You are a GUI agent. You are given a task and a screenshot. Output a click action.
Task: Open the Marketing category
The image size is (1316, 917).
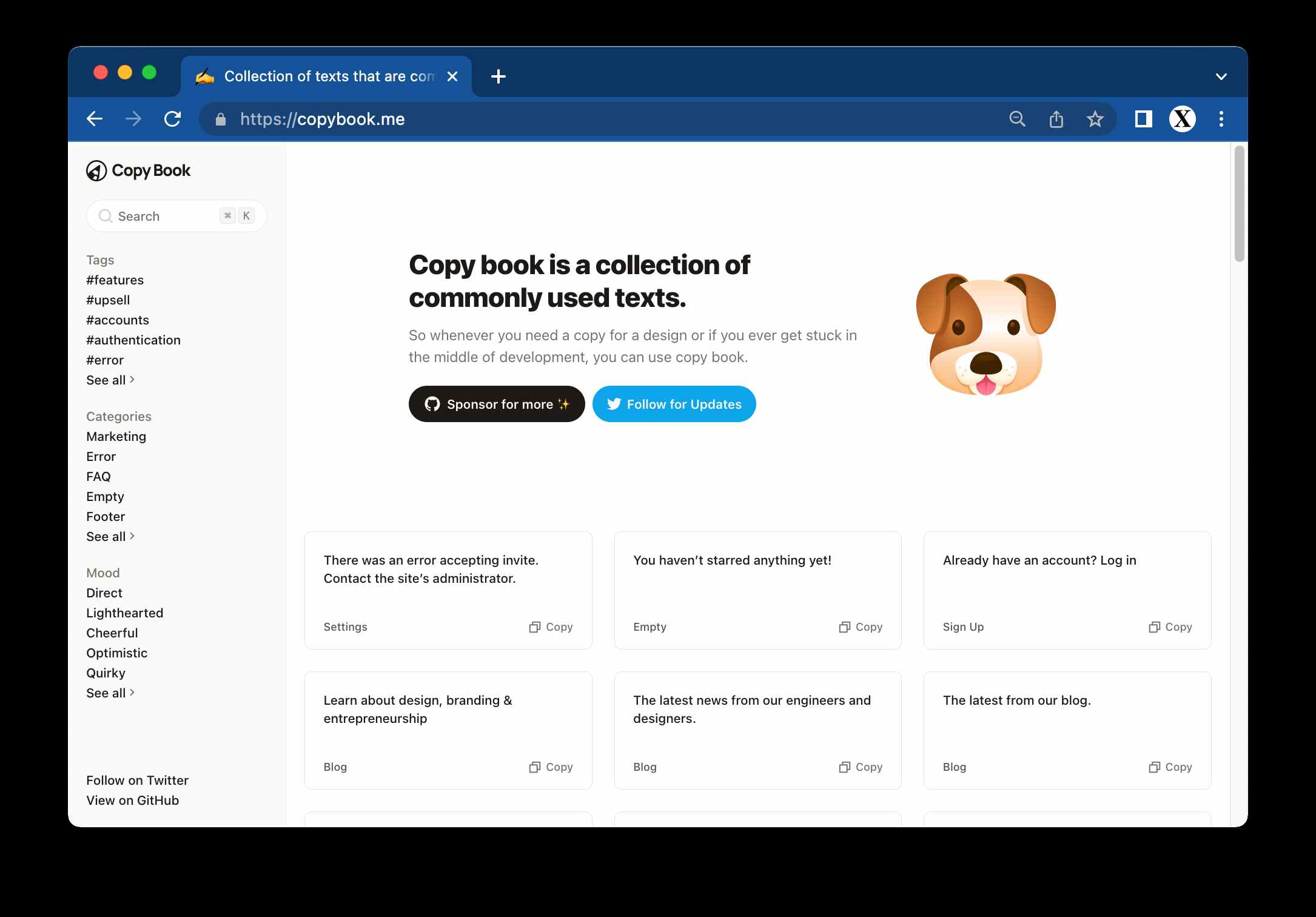point(116,437)
